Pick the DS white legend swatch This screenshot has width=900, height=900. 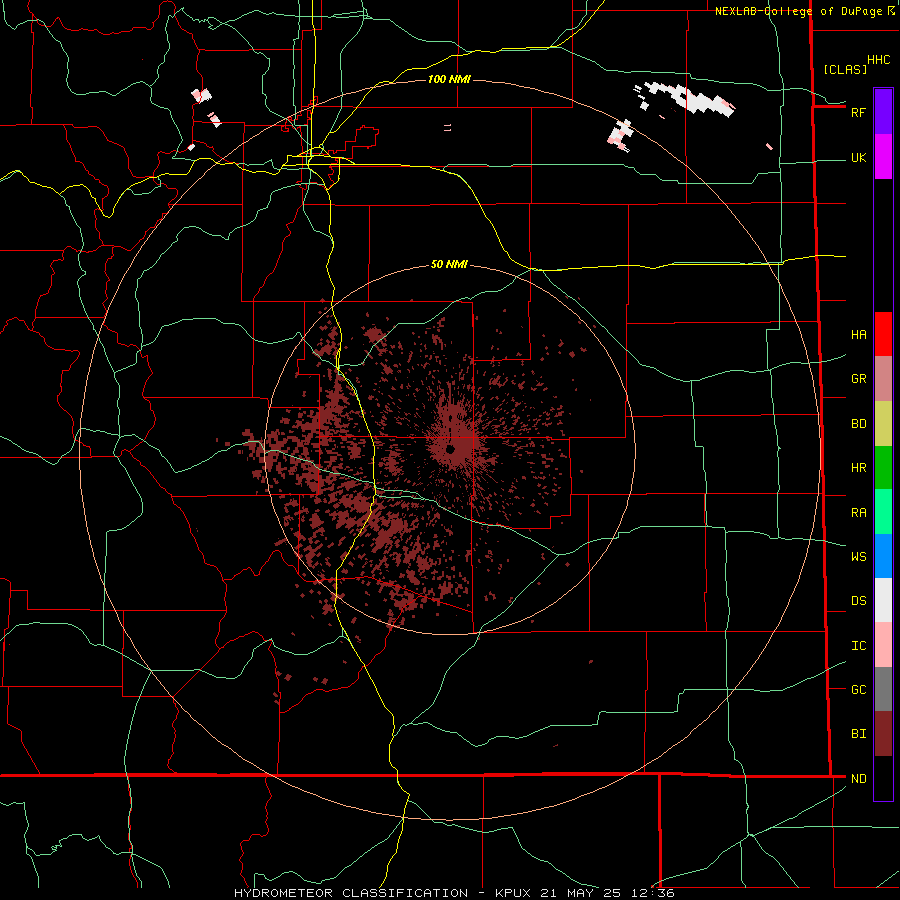(883, 600)
